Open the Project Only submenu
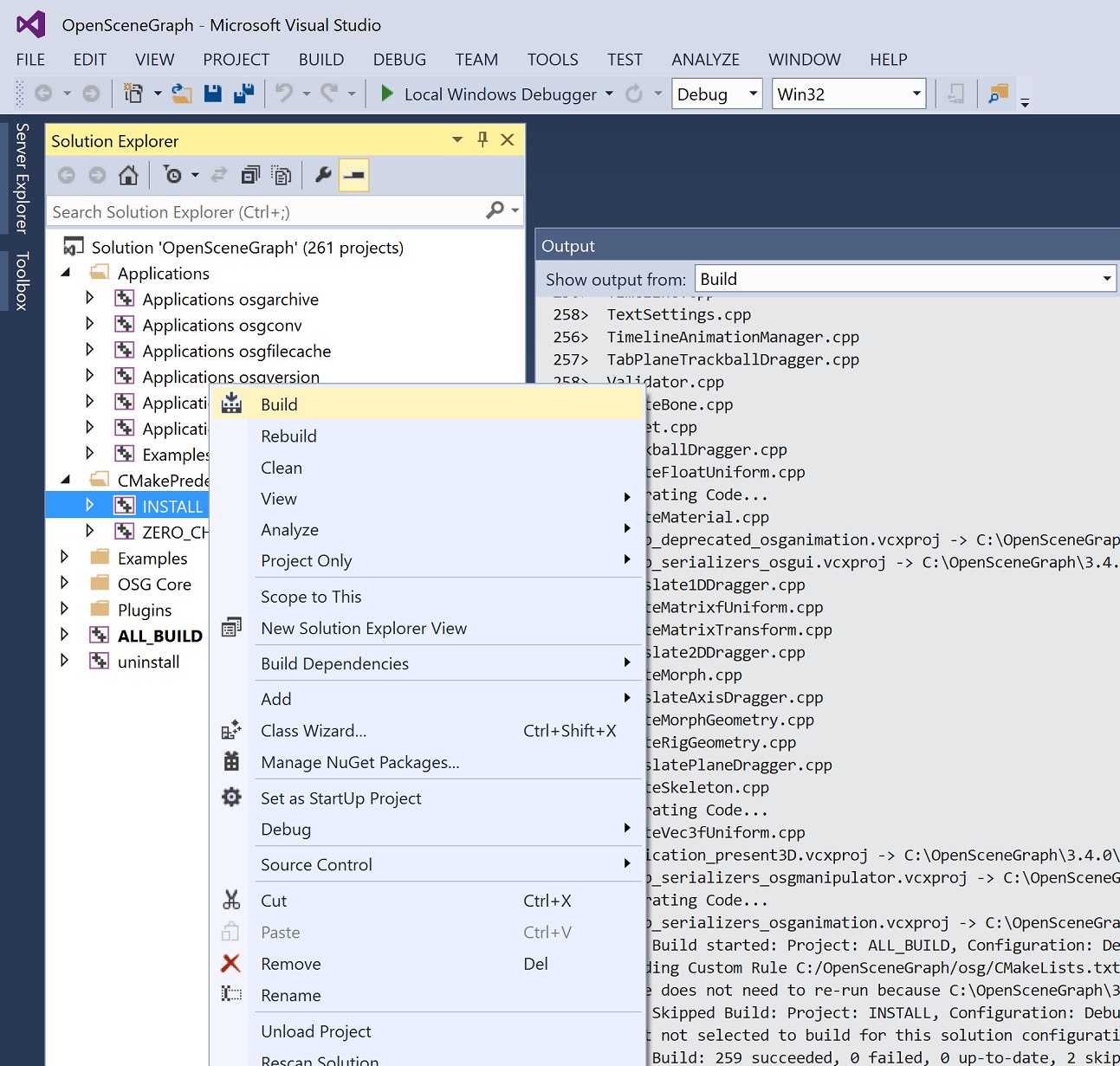1120x1066 pixels. click(x=427, y=561)
